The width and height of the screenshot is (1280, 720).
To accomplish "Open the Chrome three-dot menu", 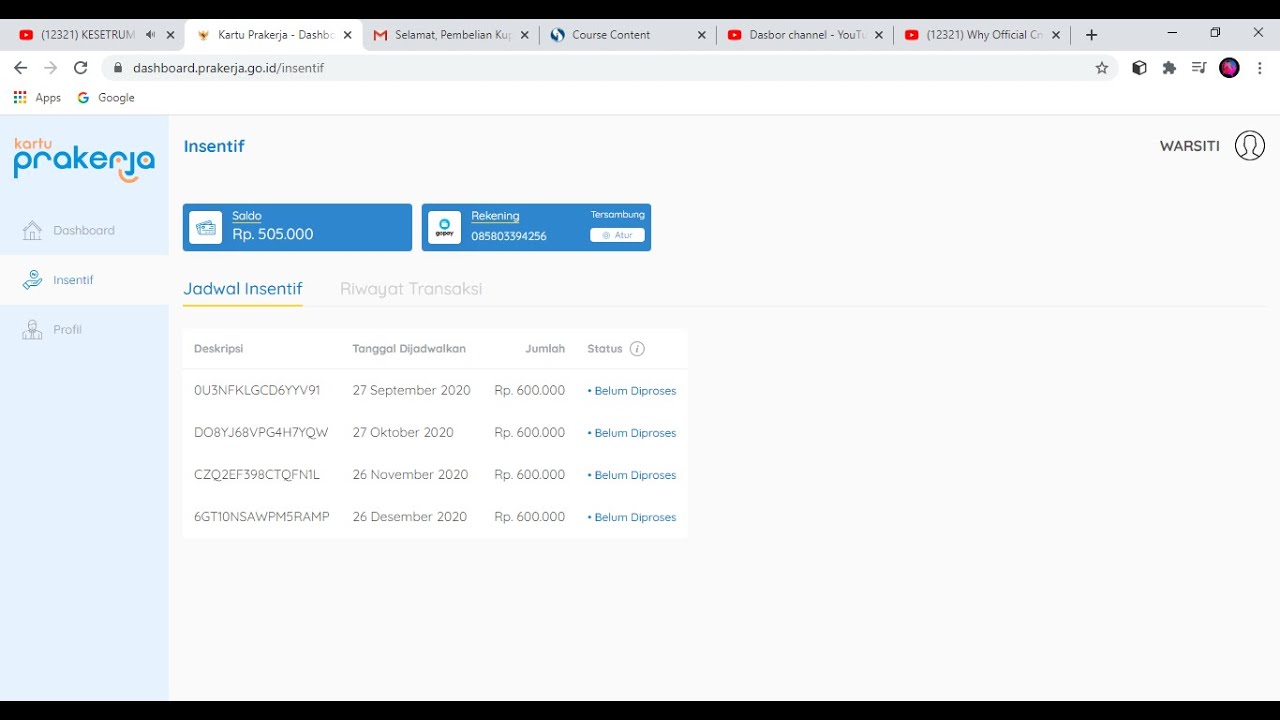I will coord(1260,68).
